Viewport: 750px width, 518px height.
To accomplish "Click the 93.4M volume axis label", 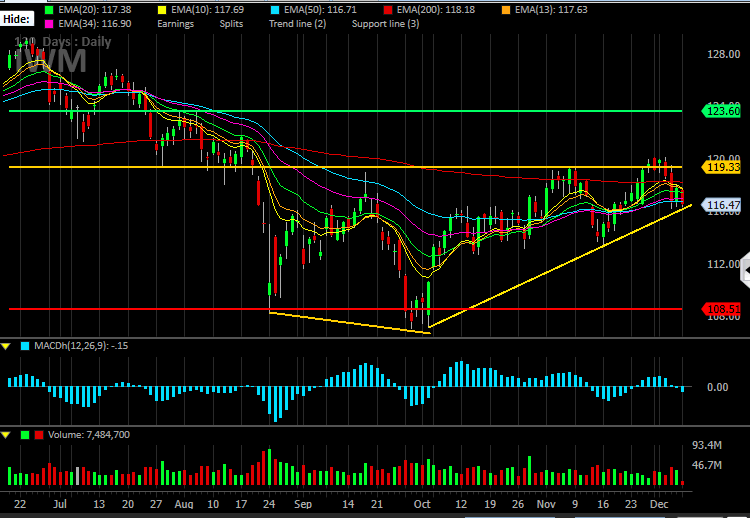I will point(706,445).
